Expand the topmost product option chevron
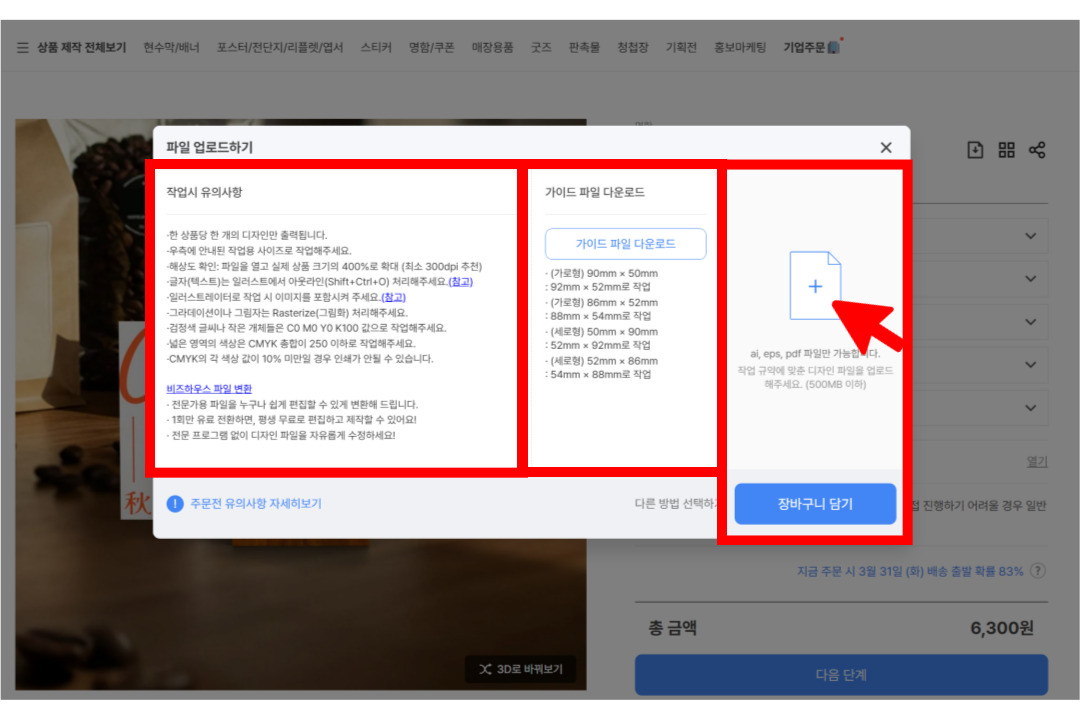The height and width of the screenshot is (720, 1080). click(1030, 236)
